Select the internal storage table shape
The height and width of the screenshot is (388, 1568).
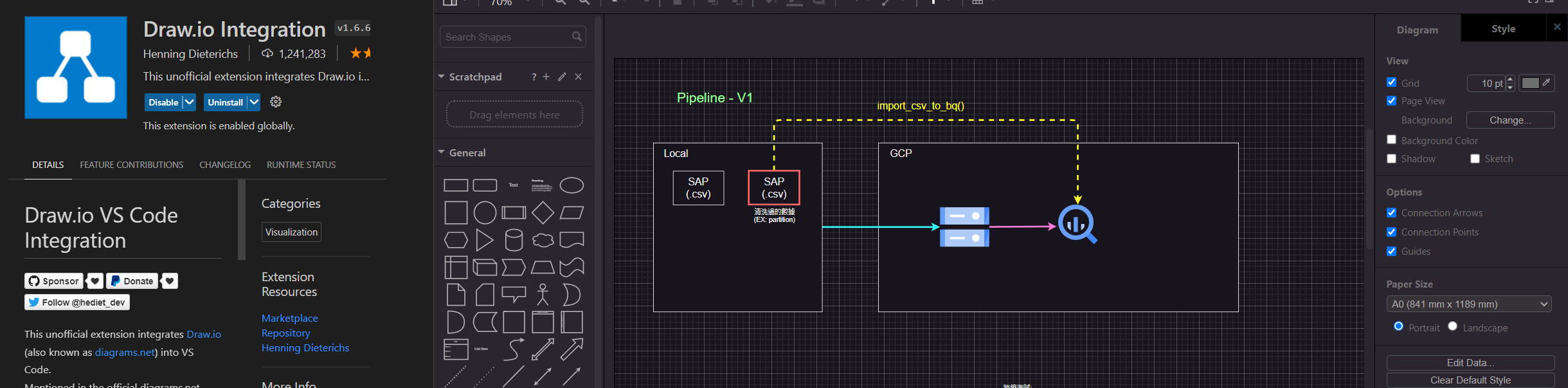pos(456,267)
